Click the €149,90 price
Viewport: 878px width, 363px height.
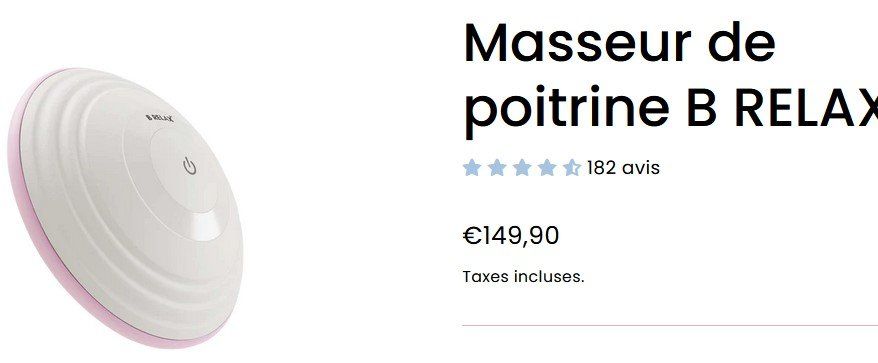(511, 235)
